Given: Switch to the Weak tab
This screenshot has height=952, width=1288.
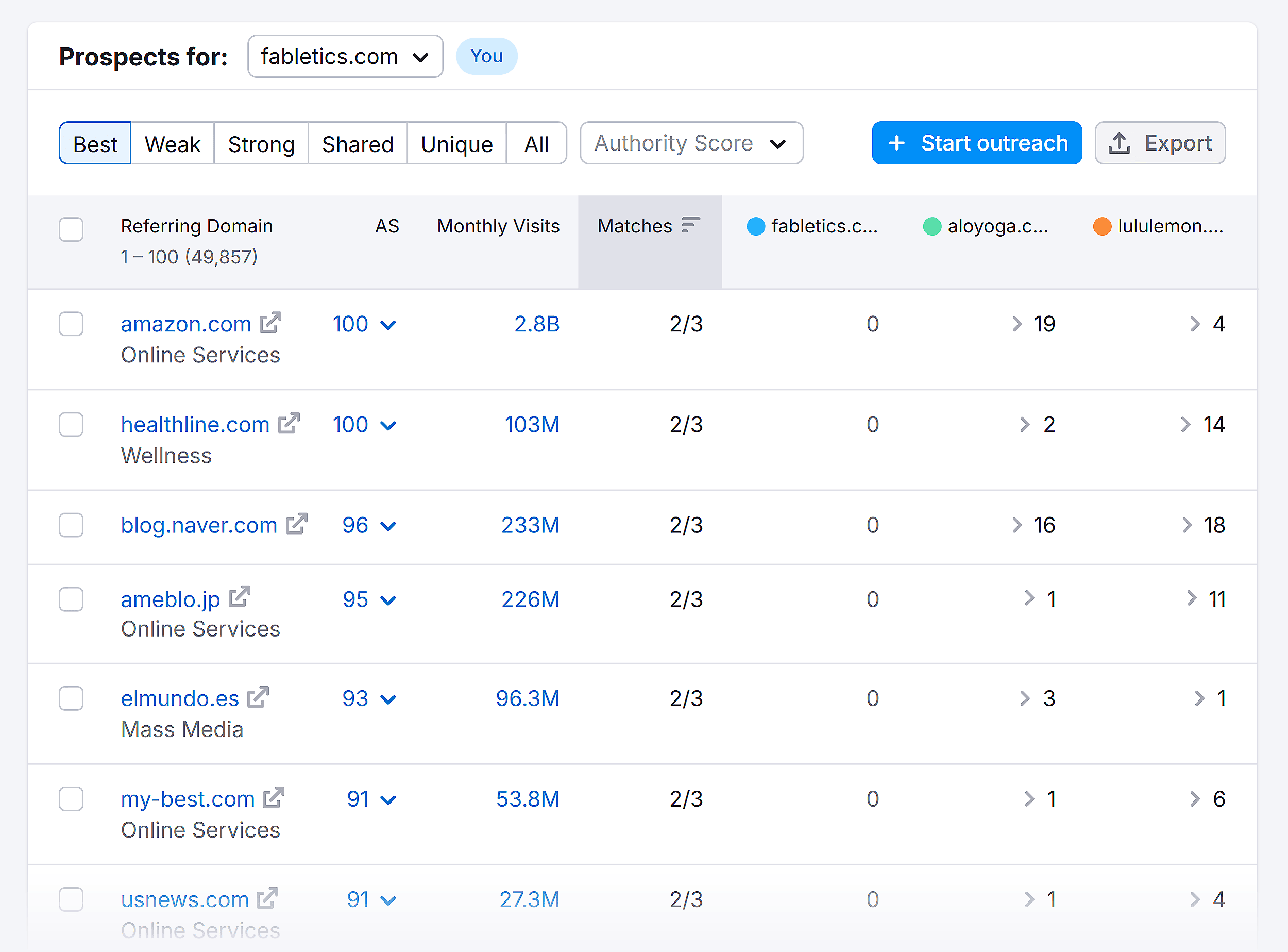Looking at the screenshot, I should tap(172, 143).
